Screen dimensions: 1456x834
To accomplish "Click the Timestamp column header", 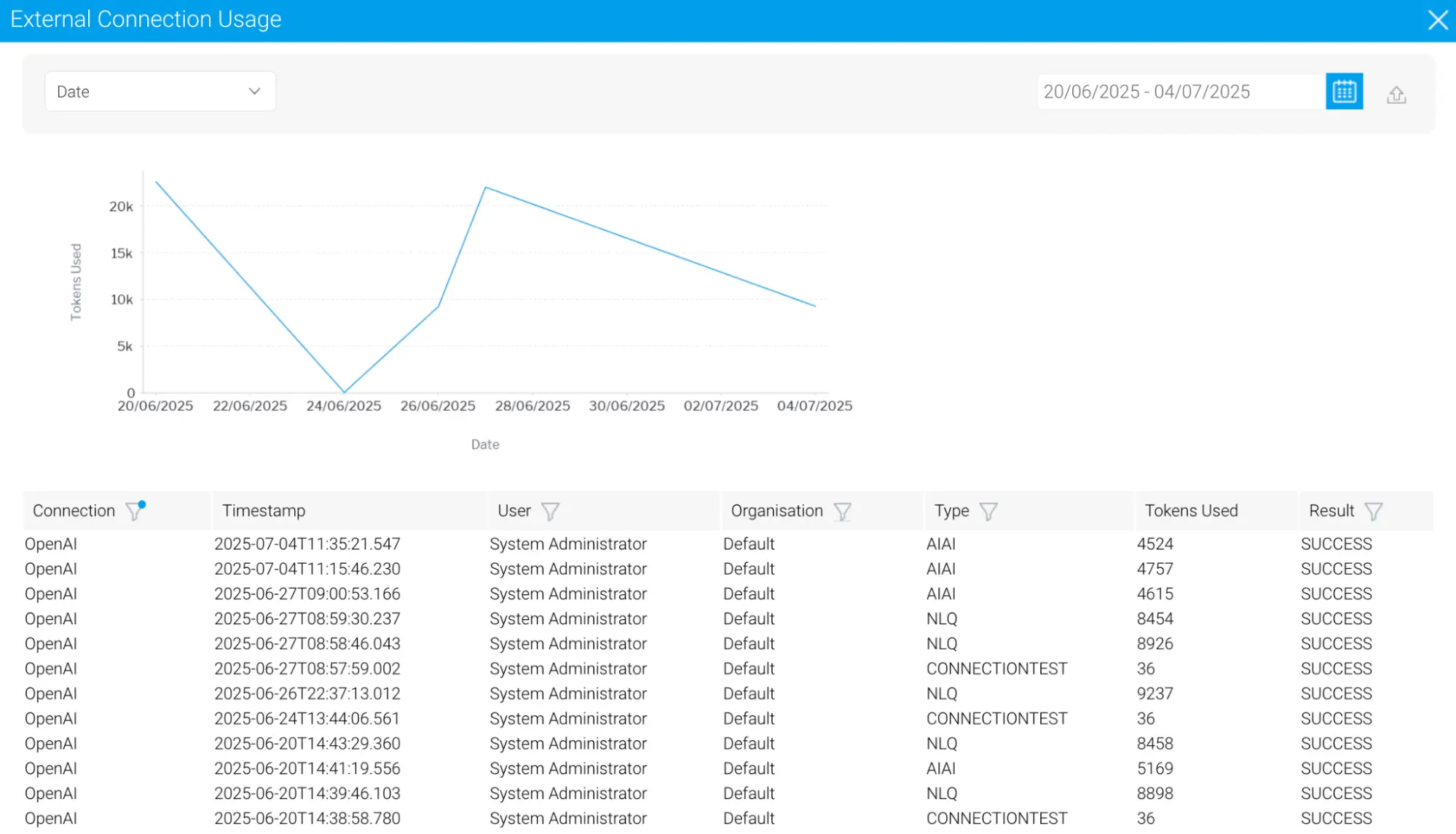I will [x=264, y=511].
